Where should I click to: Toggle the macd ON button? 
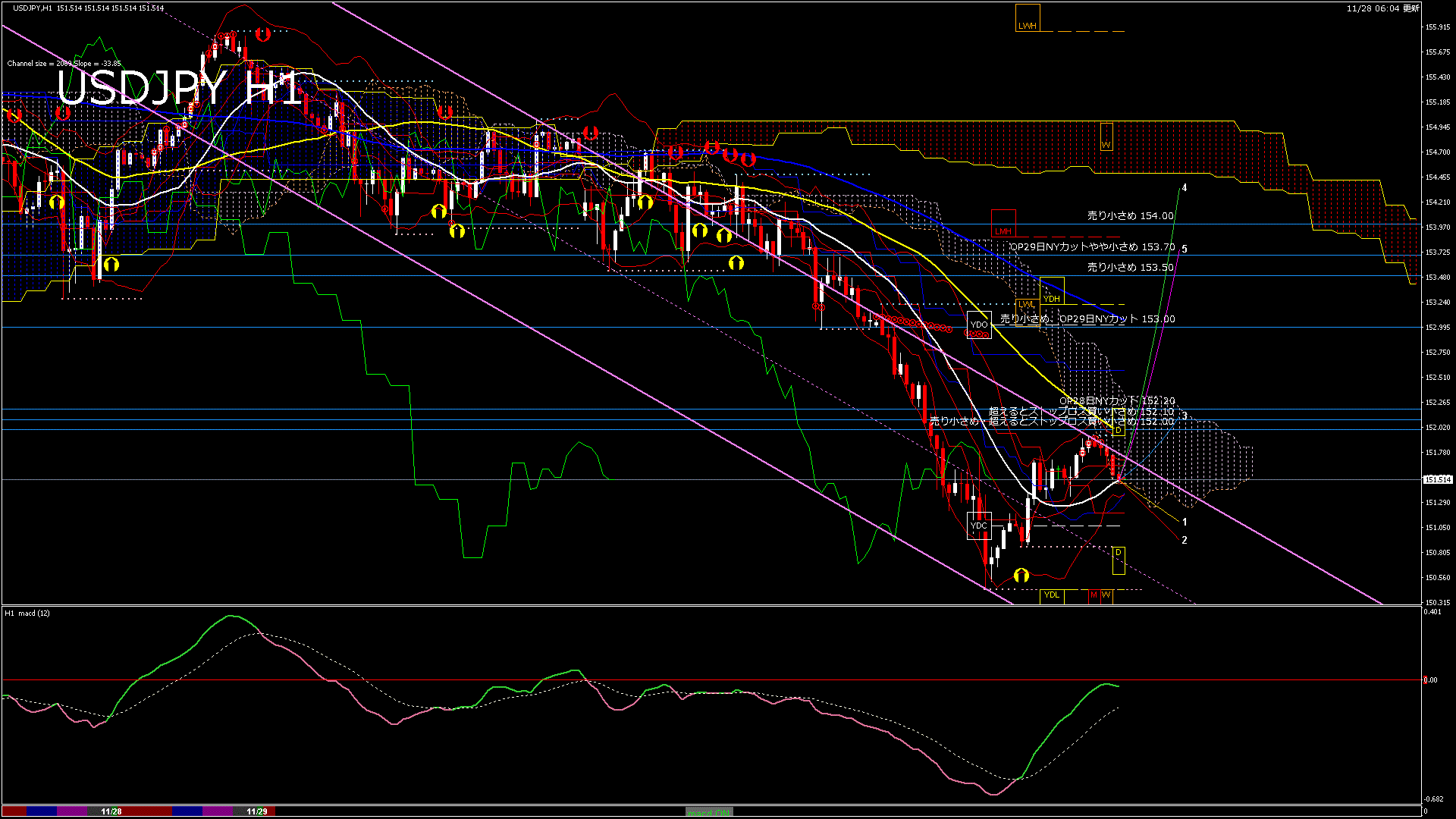pyautogui.click(x=709, y=812)
